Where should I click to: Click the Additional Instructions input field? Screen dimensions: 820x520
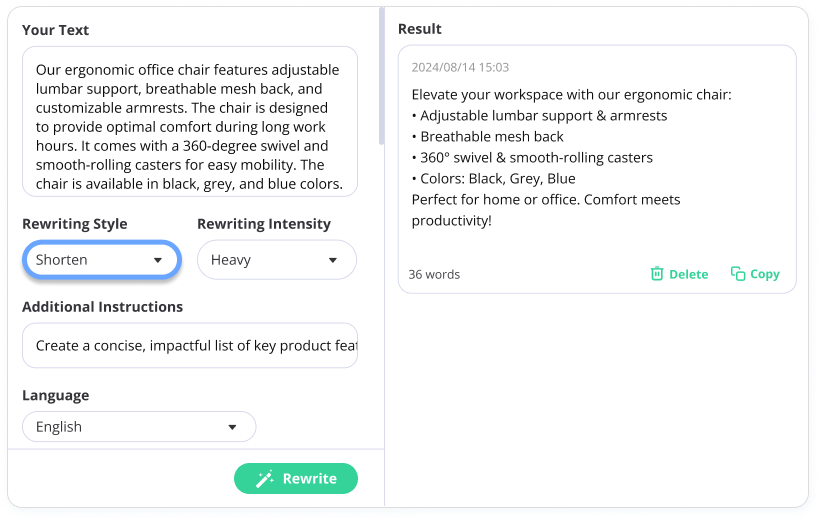pos(190,345)
